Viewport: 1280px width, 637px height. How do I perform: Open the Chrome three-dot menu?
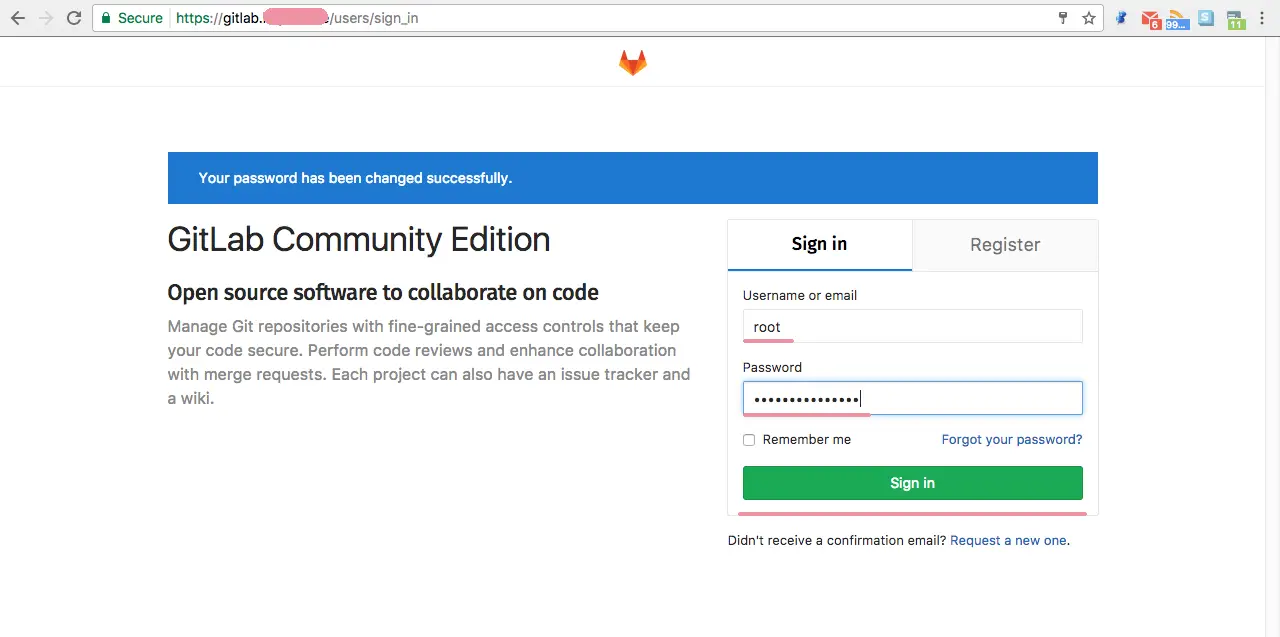(1263, 18)
